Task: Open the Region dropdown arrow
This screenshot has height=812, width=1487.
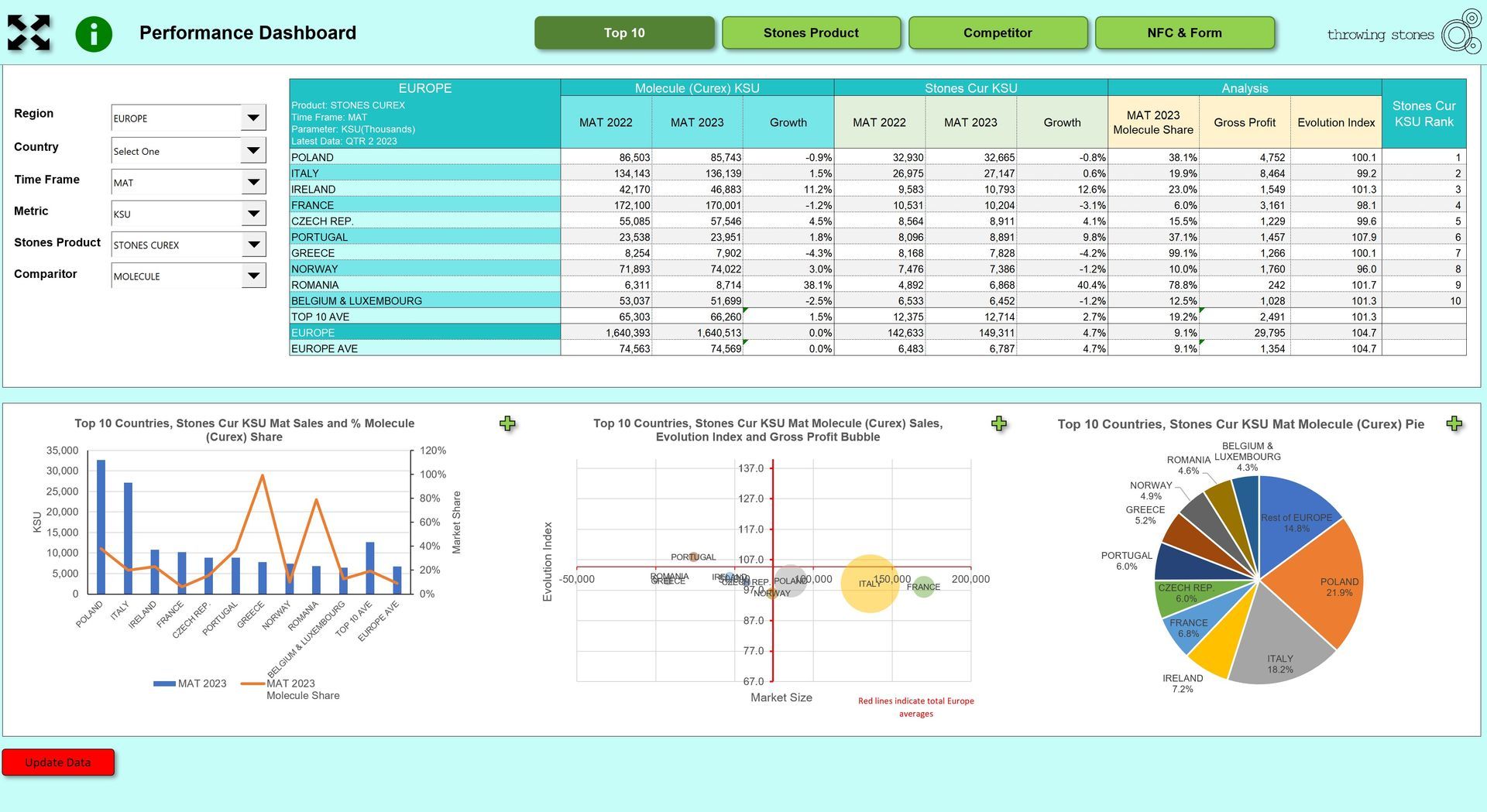Action: (x=253, y=118)
